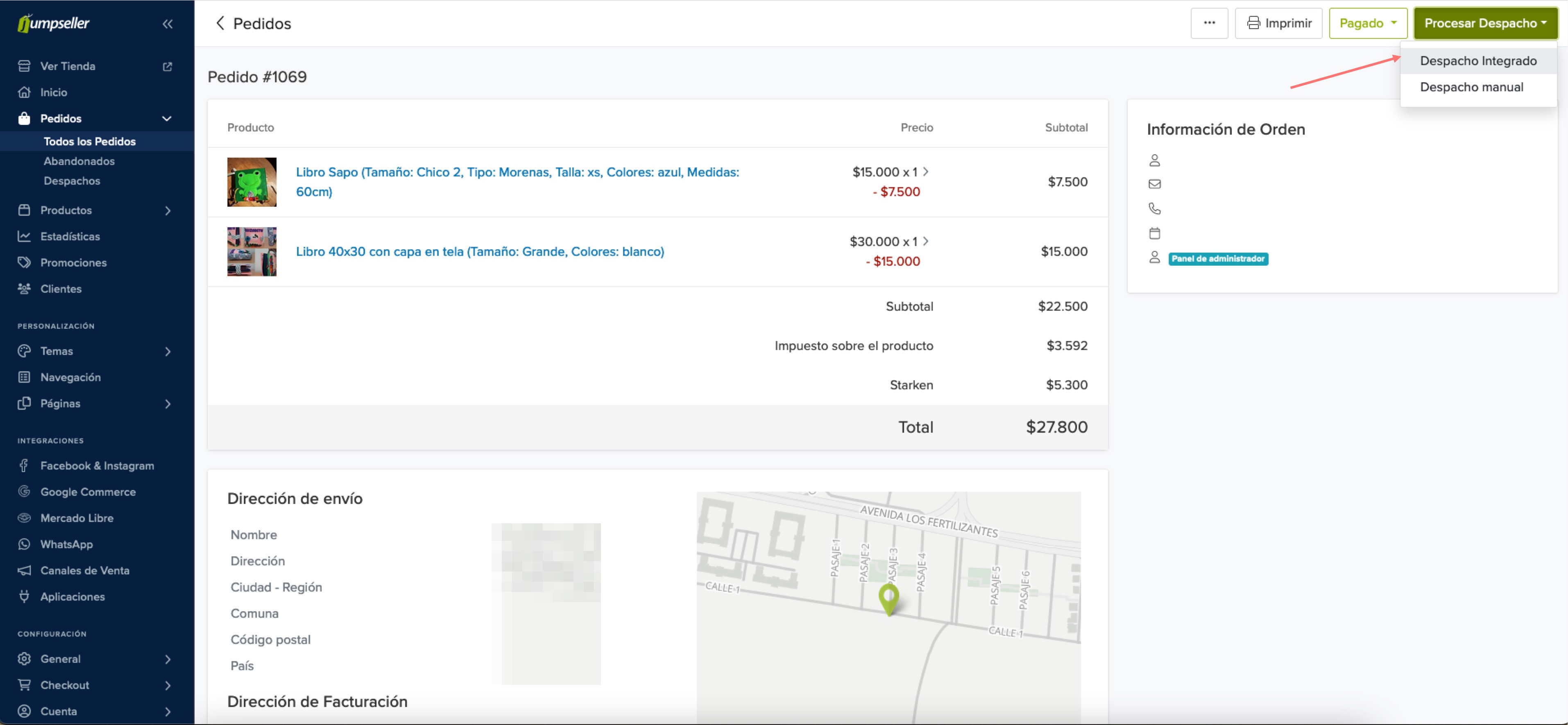
Task: Go back using the Pedidos arrow
Action: pos(220,23)
